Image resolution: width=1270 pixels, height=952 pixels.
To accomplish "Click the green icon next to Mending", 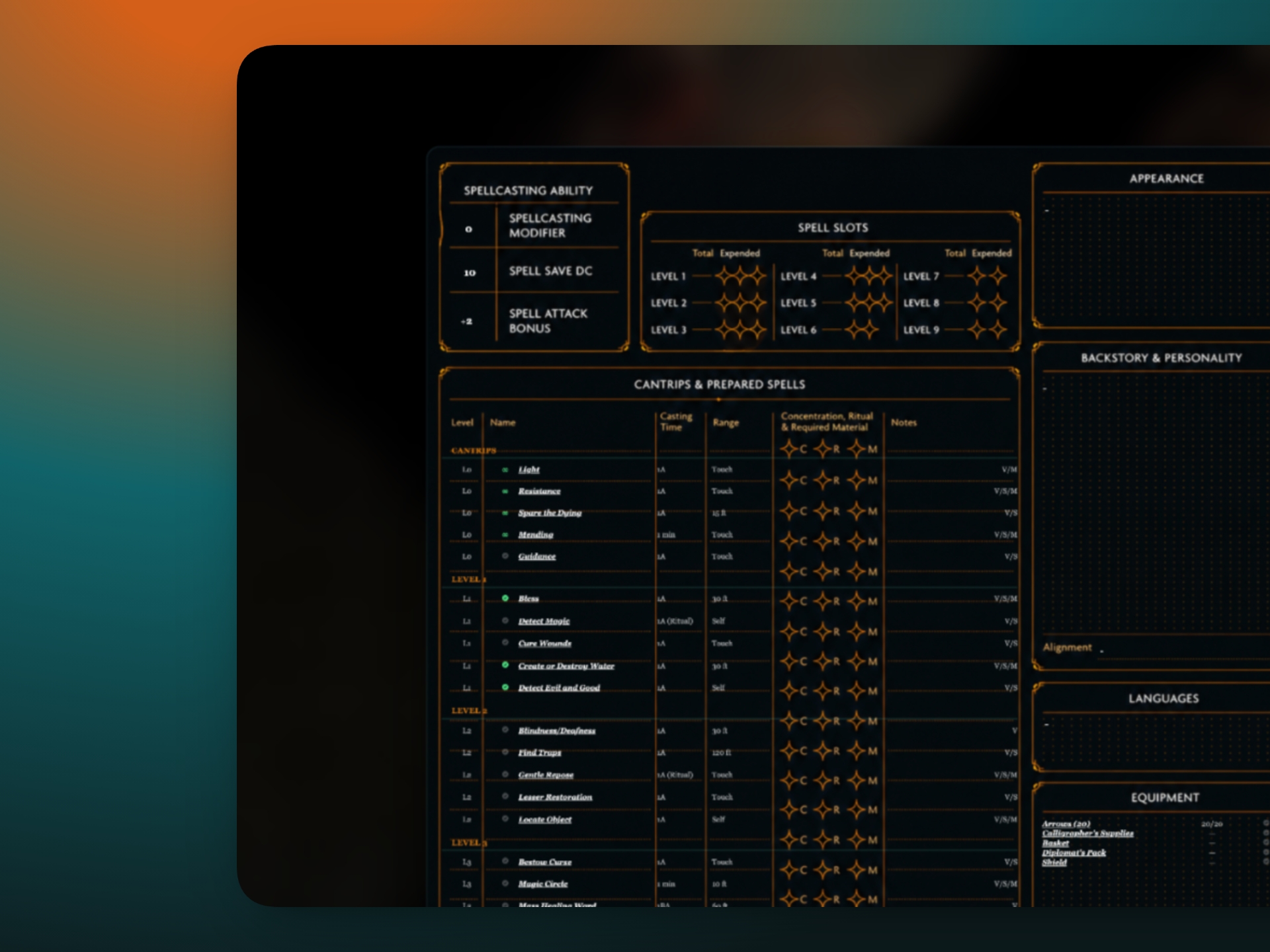I will (x=505, y=535).
